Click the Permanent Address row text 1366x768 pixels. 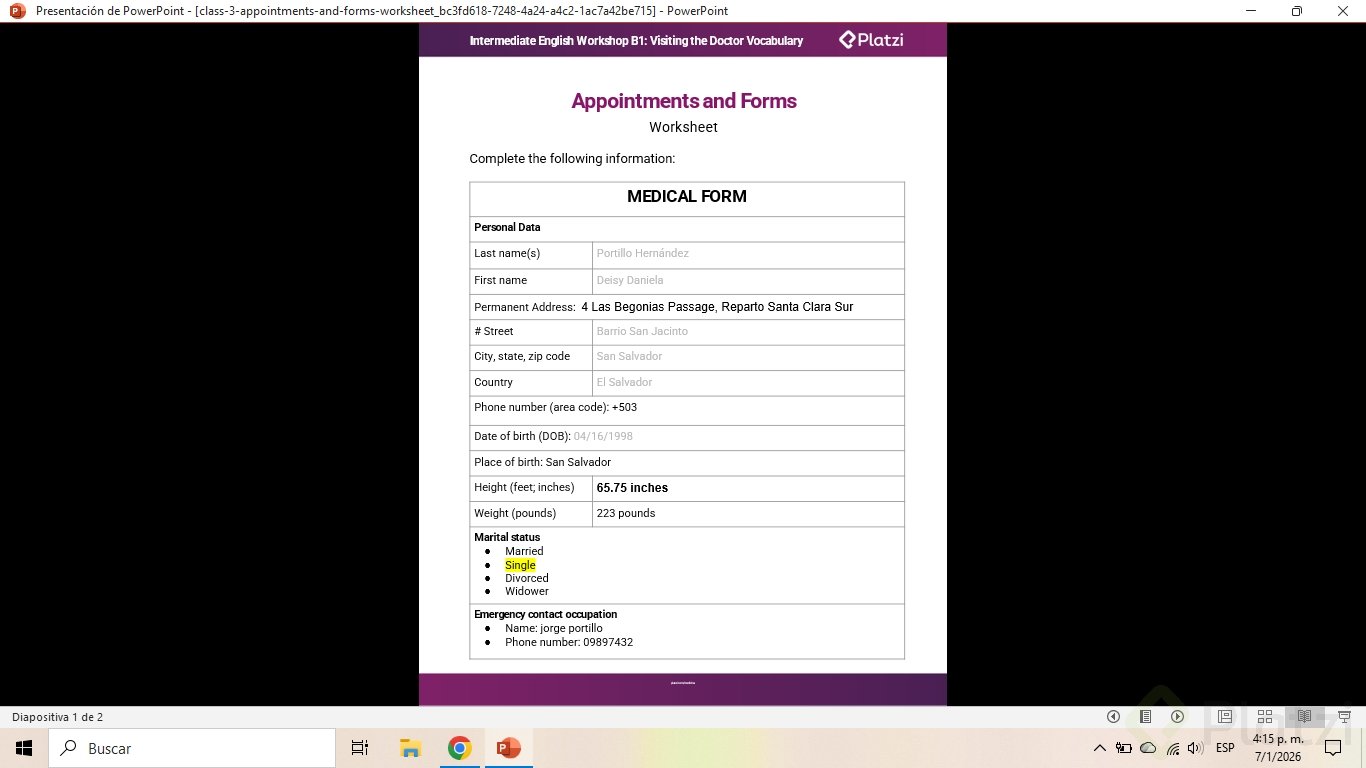click(664, 307)
